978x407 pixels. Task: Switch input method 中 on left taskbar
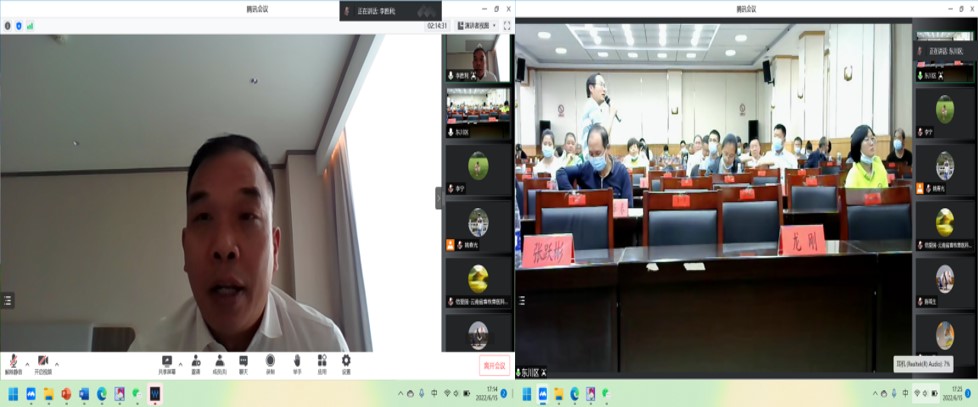(x=434, y=394)
